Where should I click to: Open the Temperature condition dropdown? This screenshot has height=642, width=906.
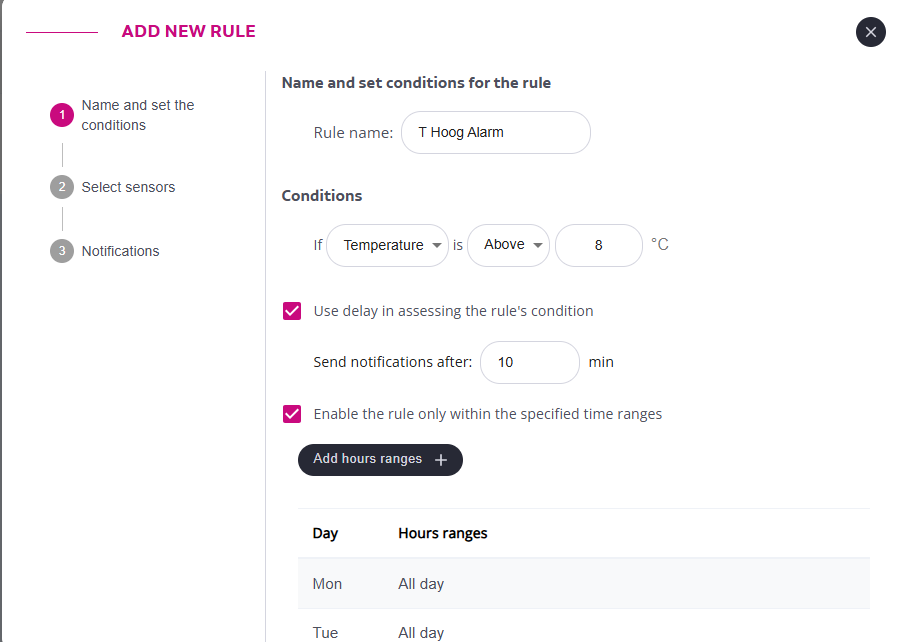coord(387,245)
